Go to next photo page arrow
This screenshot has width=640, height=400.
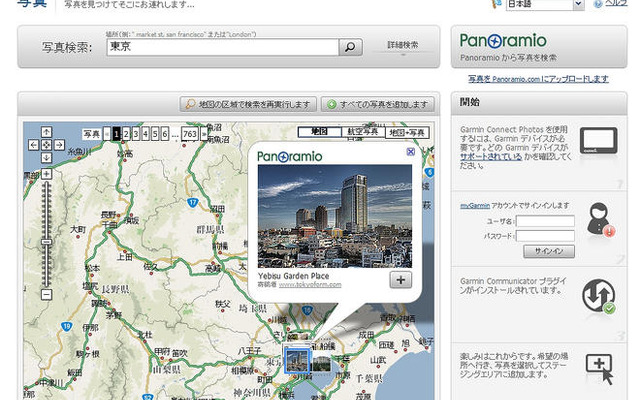204,134
